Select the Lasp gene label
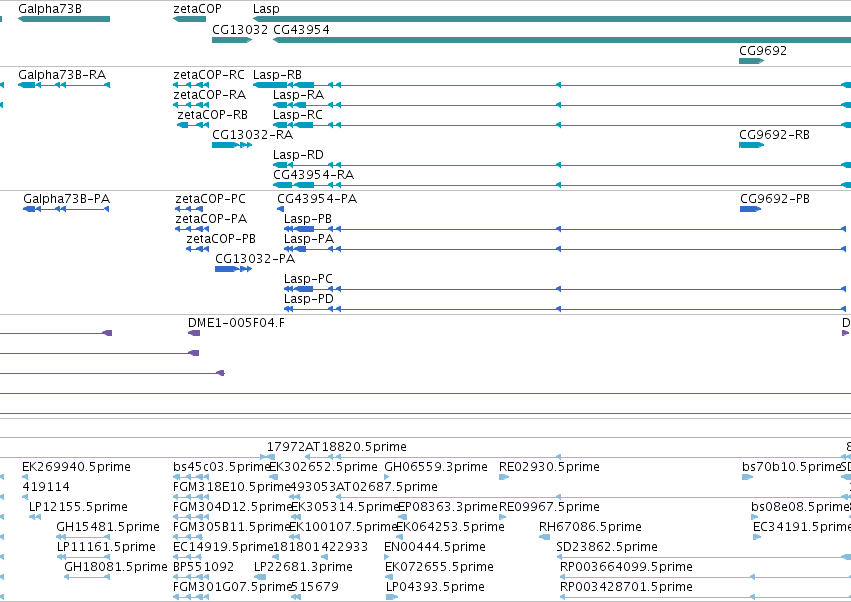Viewport: 851px width, 602px height. [x=266, y=9]
